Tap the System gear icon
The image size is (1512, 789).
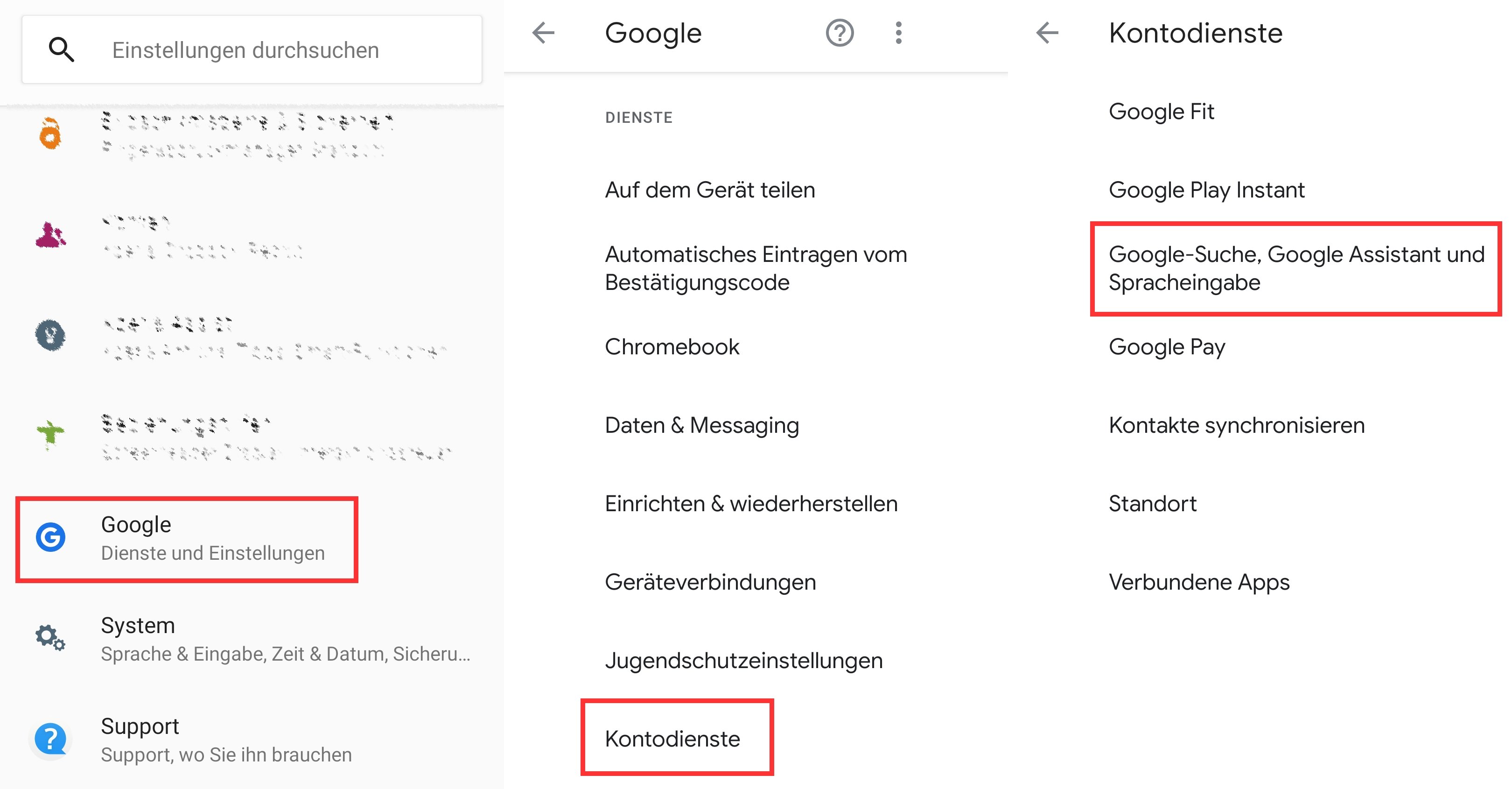(50, 638)
